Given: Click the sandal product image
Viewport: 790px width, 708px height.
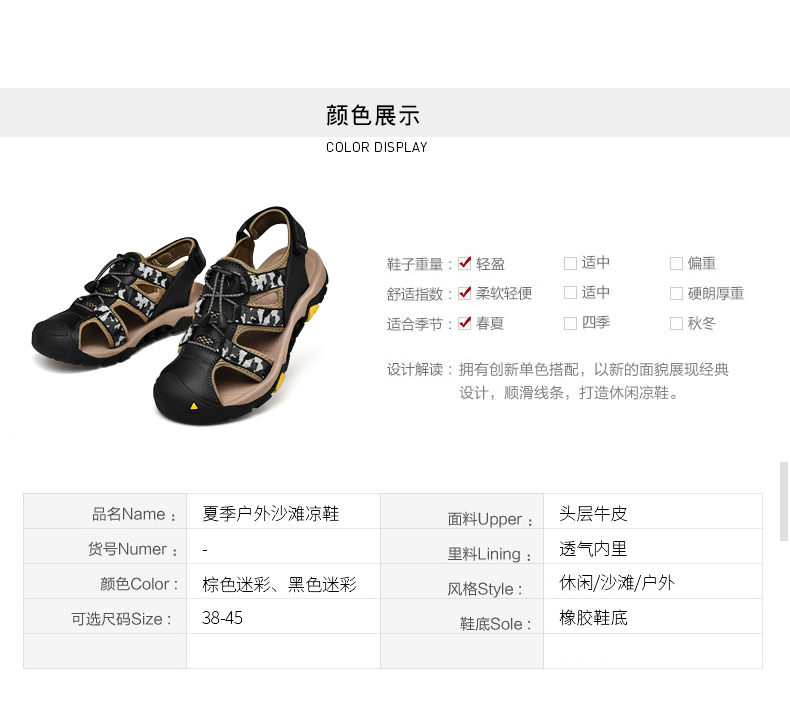Looking at the screenshot, I should tap(180, 315).
